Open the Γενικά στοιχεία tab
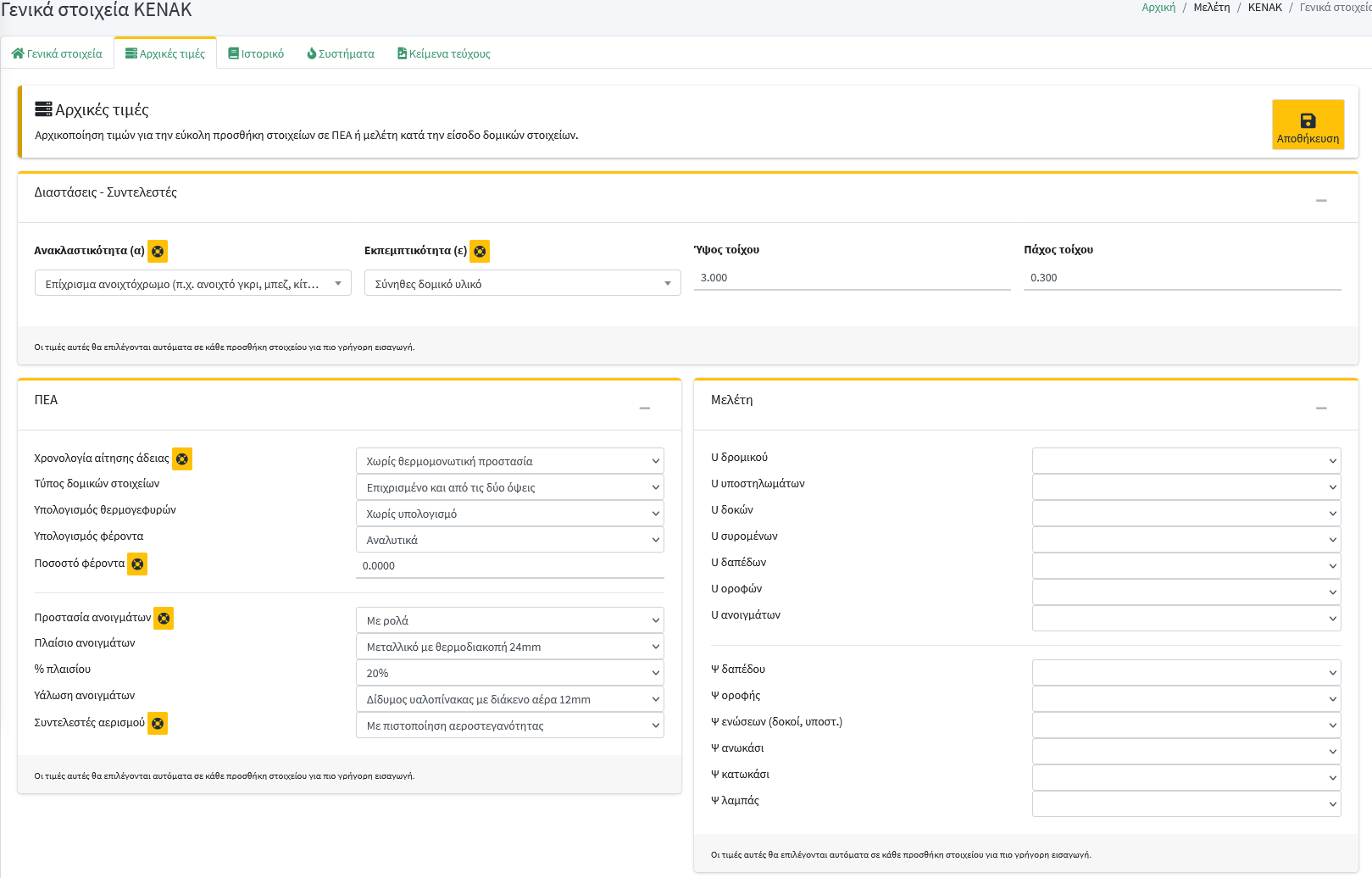The image size is (1372, 878). click(x=57, y=53)
